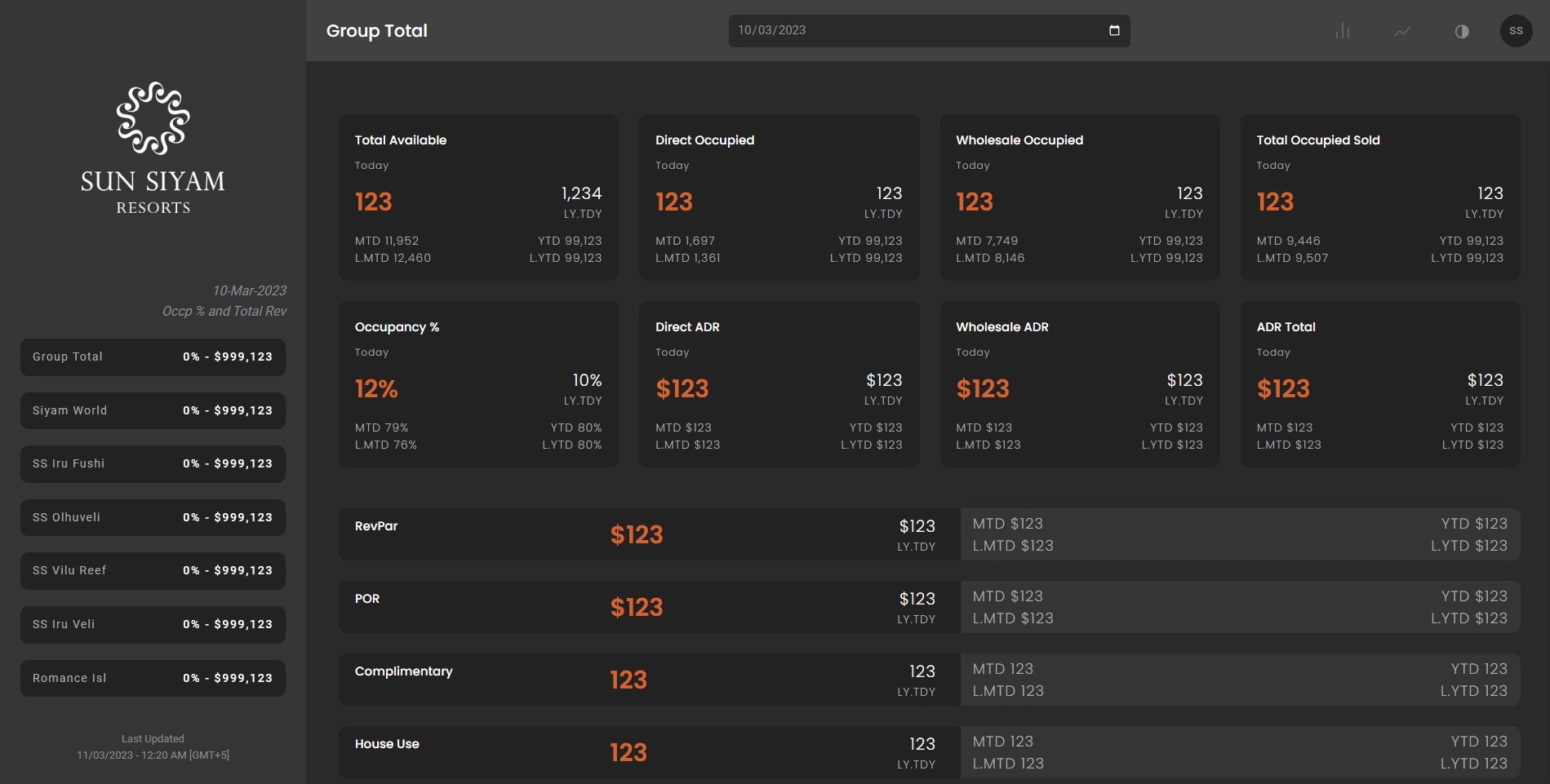The image size is (1550, 784).
Task: Open the Direct ADR card
Action: [x=779, y=384]
